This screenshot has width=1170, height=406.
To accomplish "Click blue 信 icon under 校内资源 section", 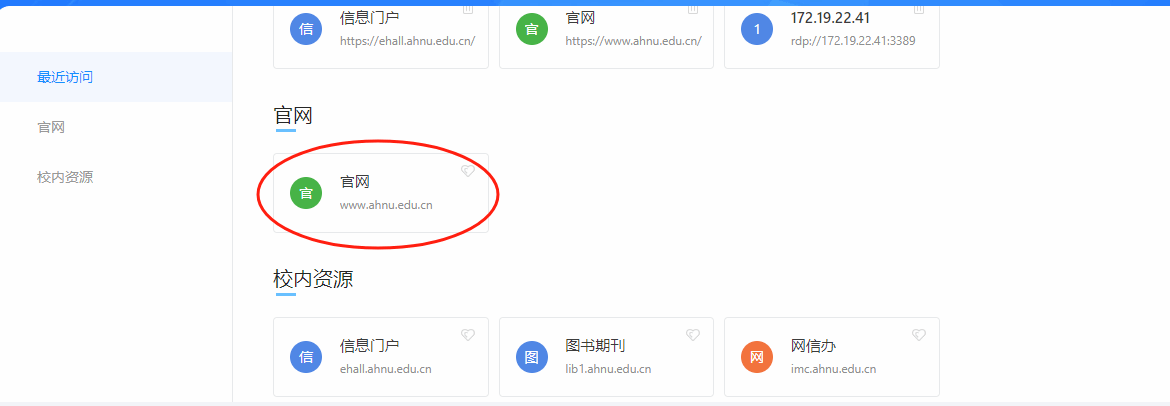I will point(306,357).
